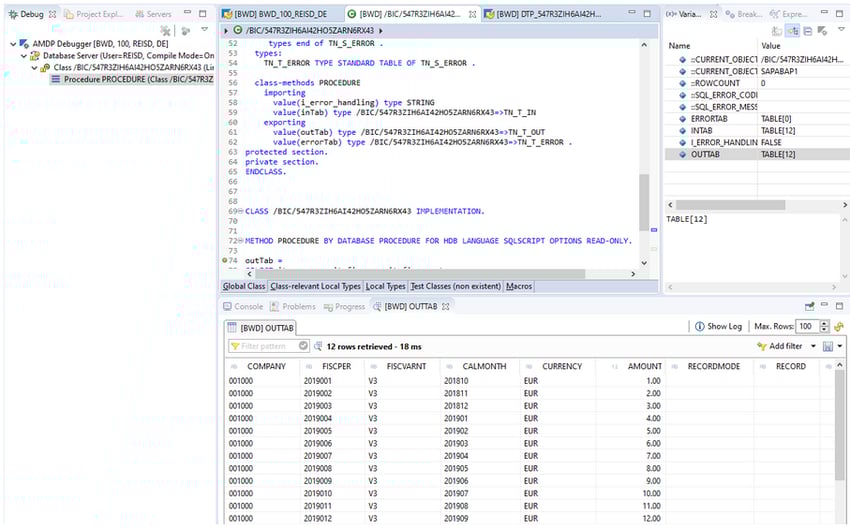
Task: Collapse the AMDP Debugger tree node
Action: click(13, 44)
